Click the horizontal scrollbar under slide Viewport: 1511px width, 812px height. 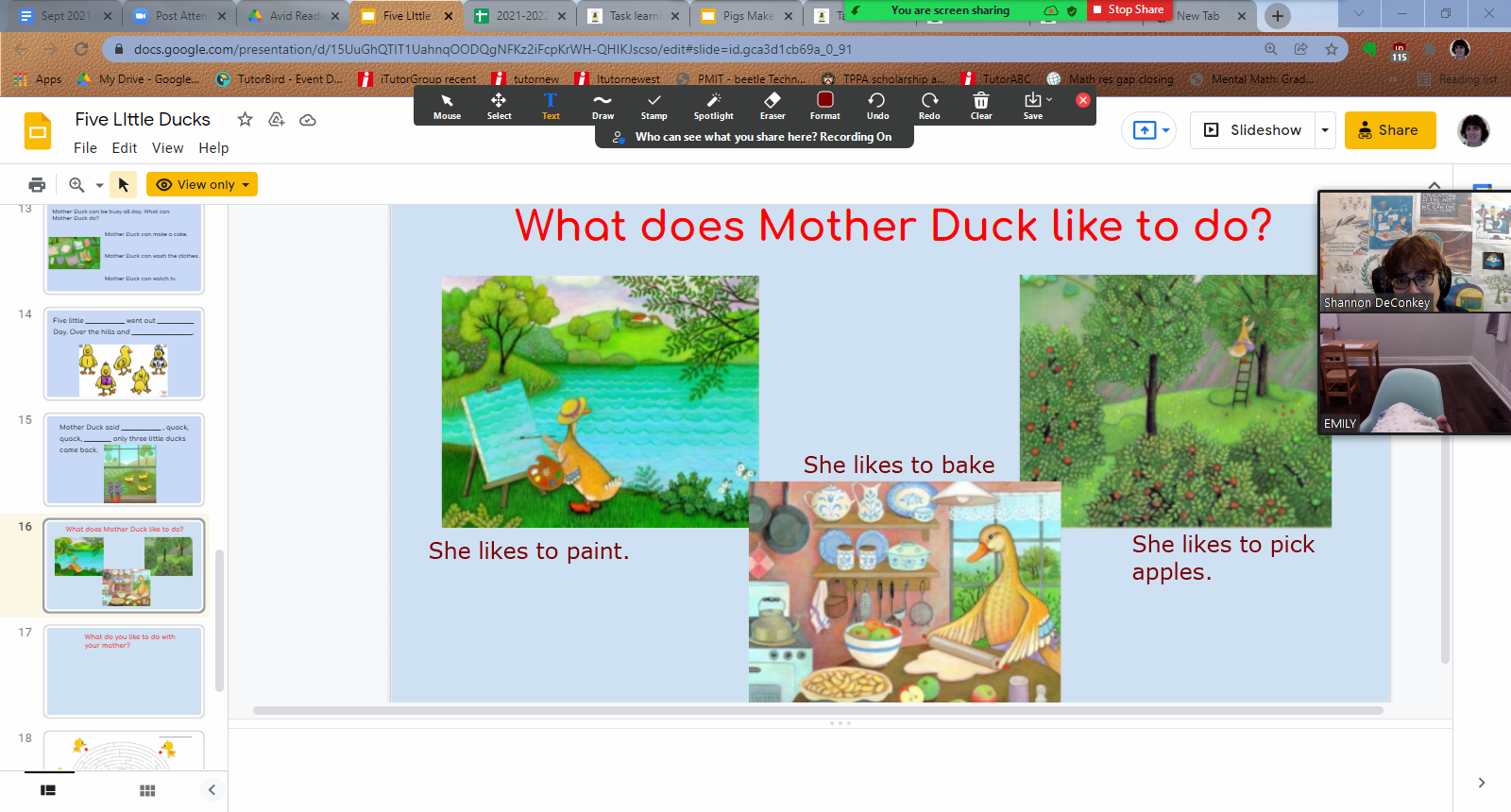pyautogui.click(x=818, y=710)
